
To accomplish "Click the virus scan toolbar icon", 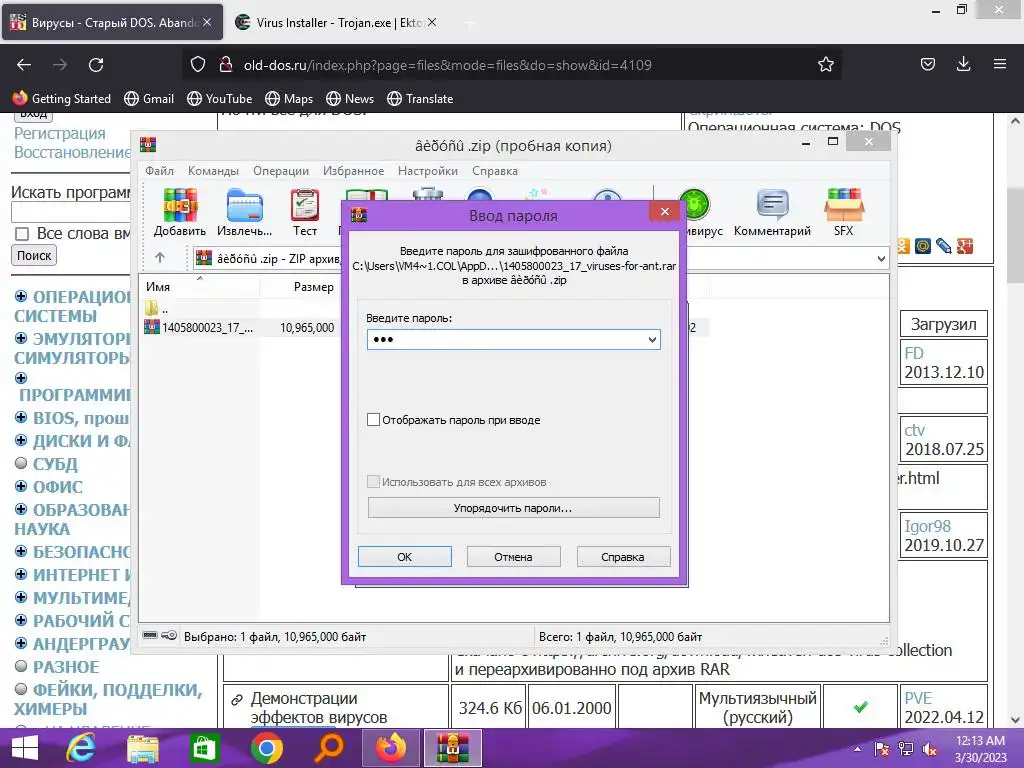I will point(695,212).
